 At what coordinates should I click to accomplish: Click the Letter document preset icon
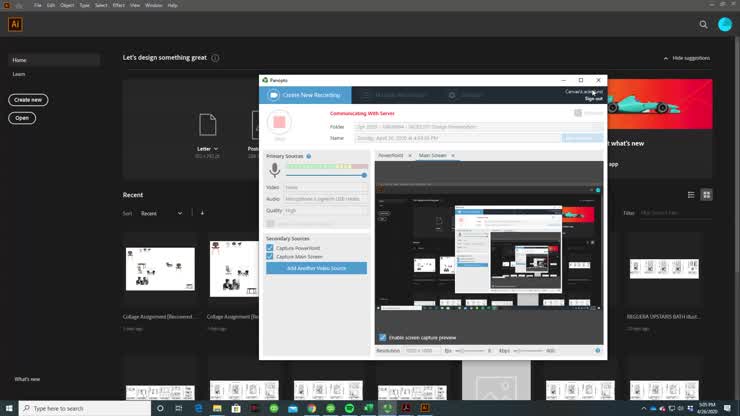pyautogui.click(x=207, y=125)
